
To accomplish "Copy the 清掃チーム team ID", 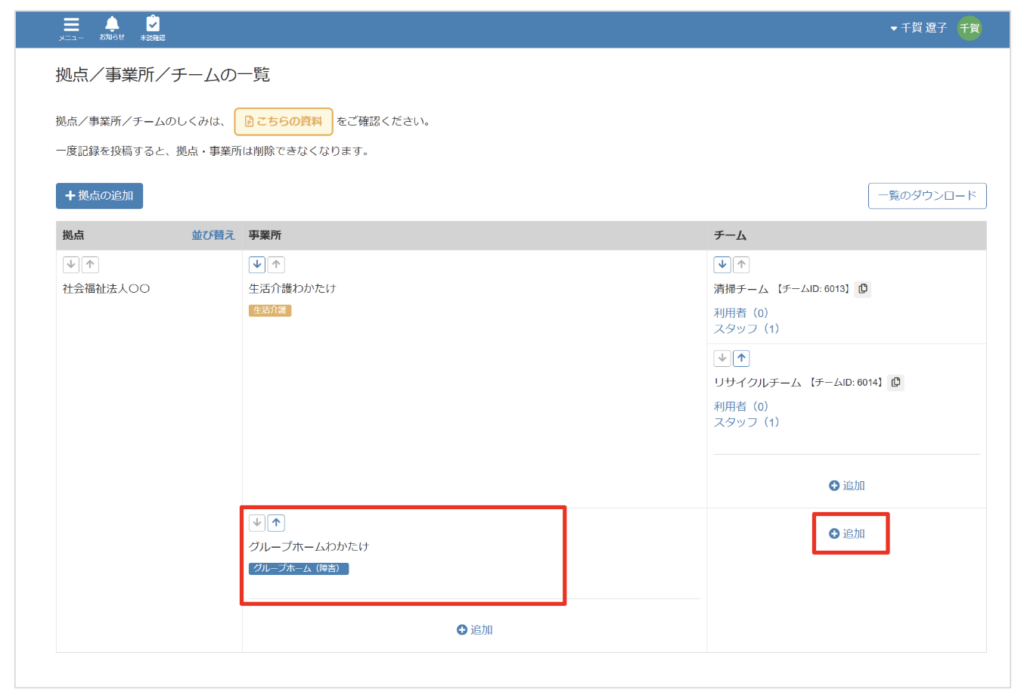I will click(863, 289).
